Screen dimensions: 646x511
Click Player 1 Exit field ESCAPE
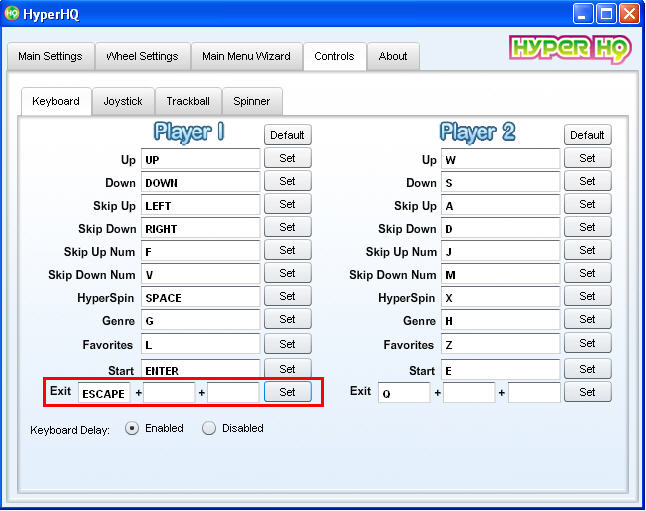click(104, 393)
